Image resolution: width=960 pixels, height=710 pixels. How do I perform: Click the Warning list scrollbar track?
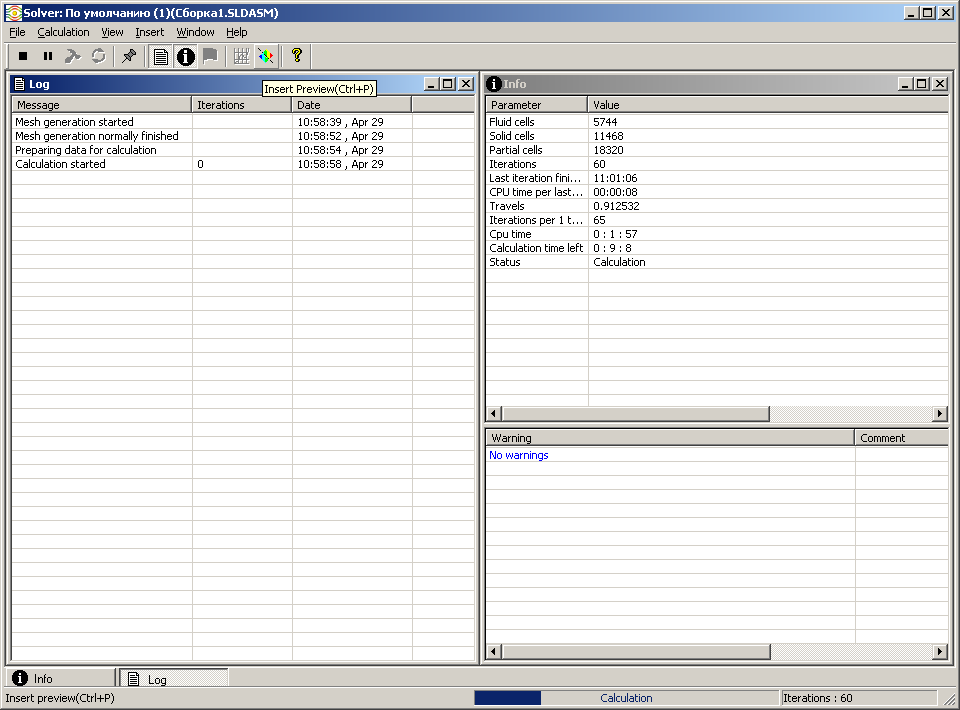pos(851,652)
